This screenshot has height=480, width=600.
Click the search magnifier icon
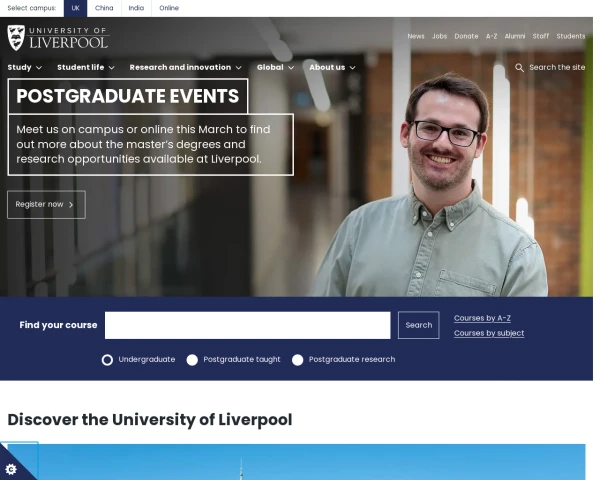pos(519,68)
